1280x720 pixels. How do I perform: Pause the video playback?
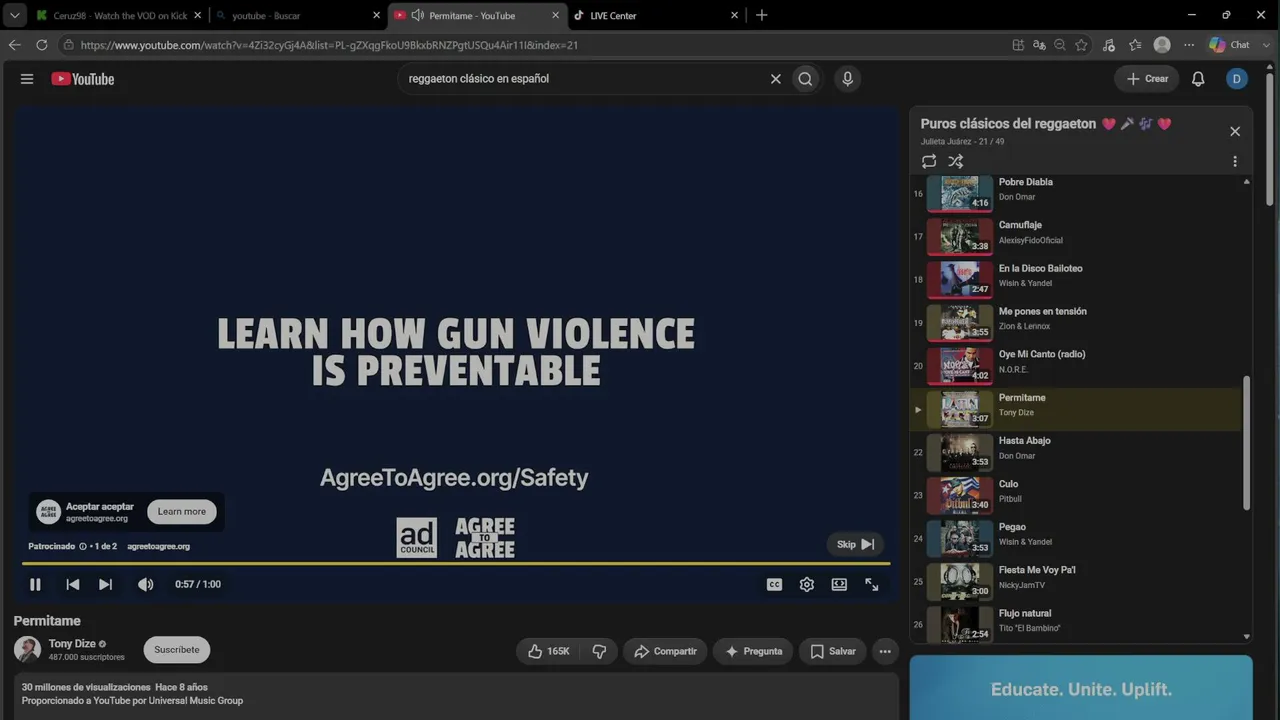pyautogui.click(x=35, y=585)
